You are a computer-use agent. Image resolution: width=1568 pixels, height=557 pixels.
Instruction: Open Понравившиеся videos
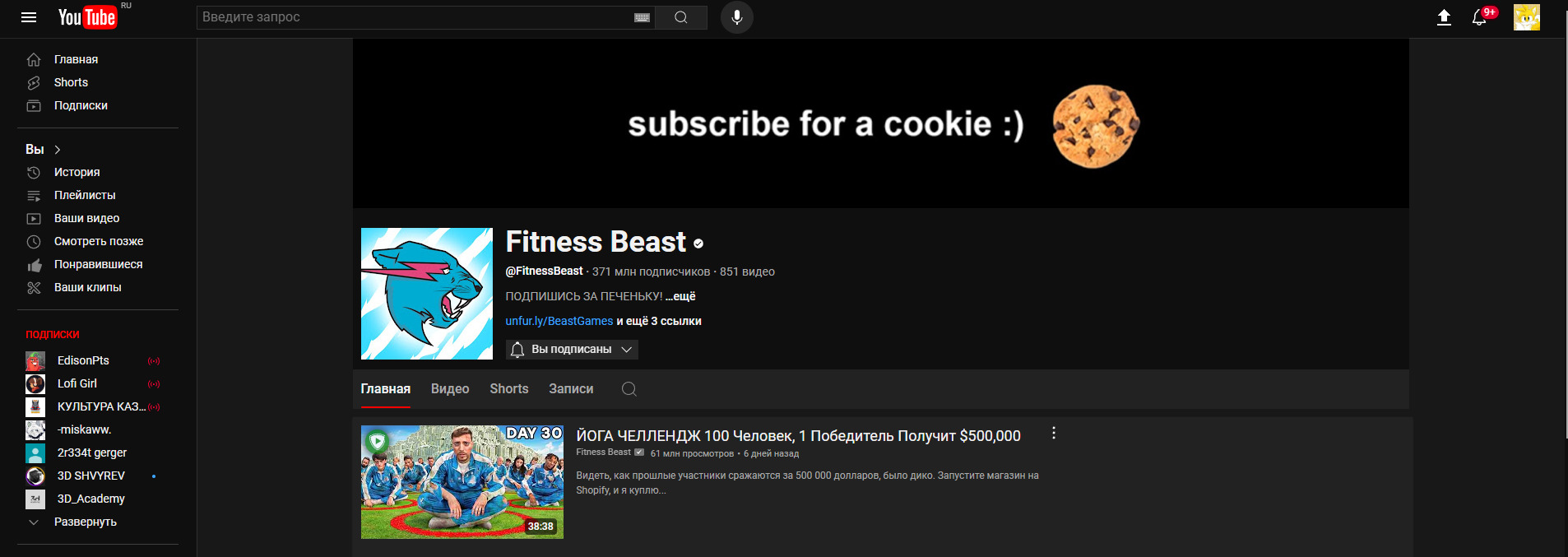(99, 264)
